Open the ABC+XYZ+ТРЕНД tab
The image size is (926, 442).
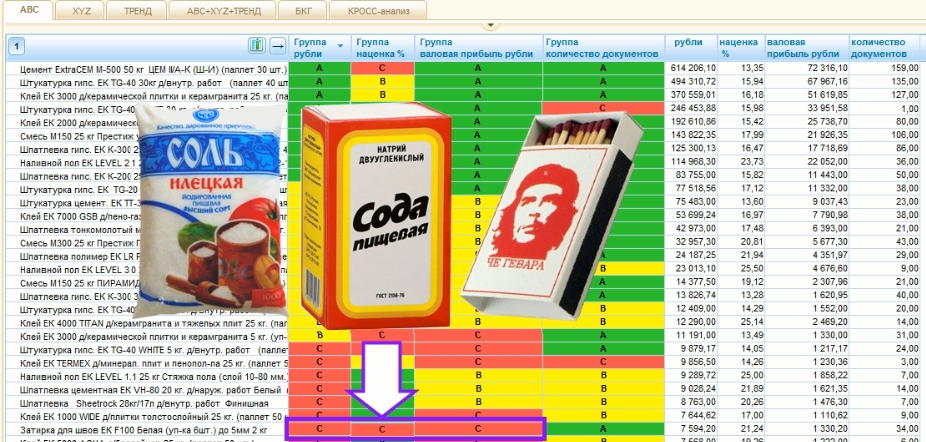pyautogui.click(x=223, y=11)
